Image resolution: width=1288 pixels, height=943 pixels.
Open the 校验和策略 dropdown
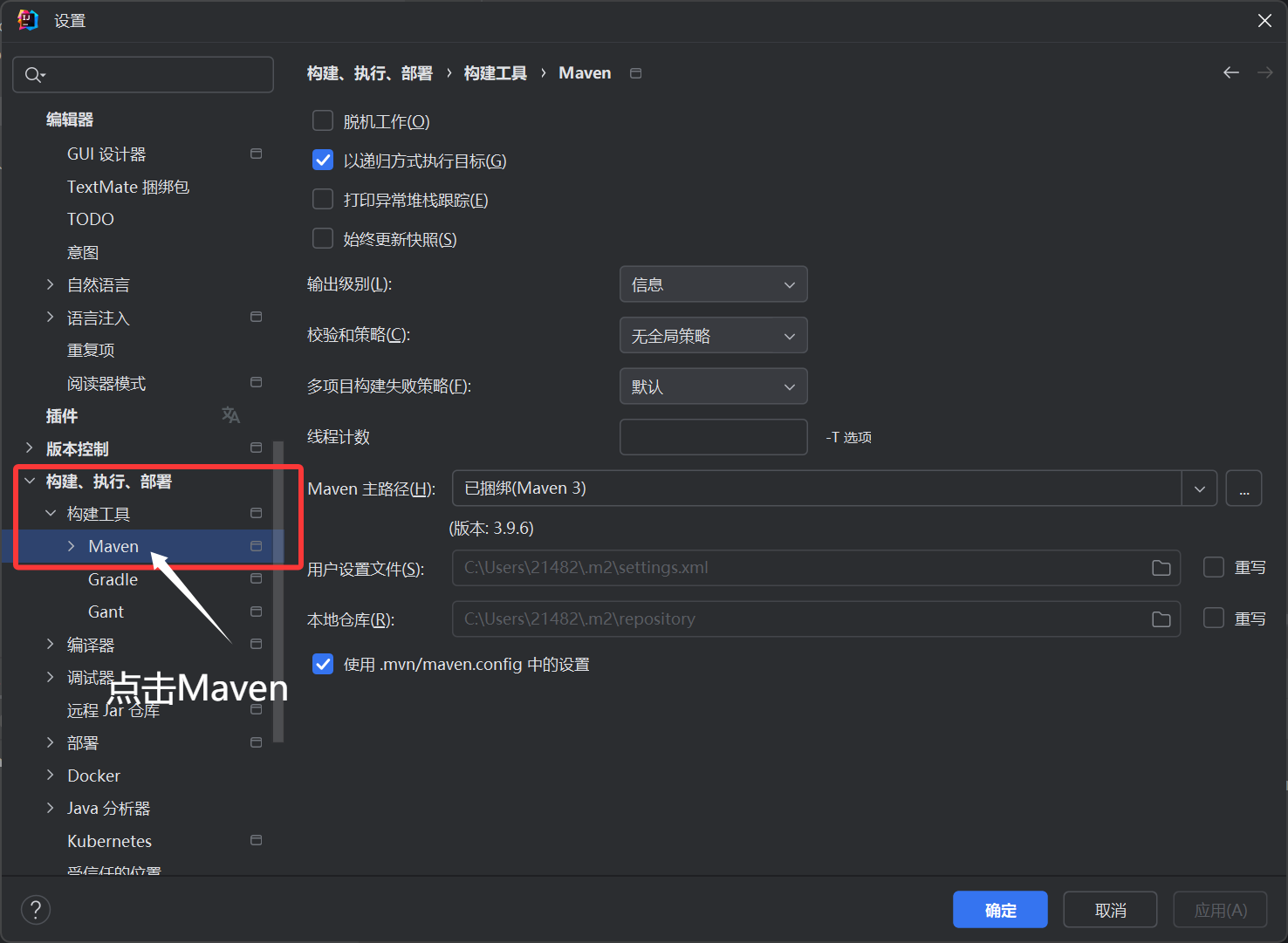pyautogui.click(x=713, y=336)
